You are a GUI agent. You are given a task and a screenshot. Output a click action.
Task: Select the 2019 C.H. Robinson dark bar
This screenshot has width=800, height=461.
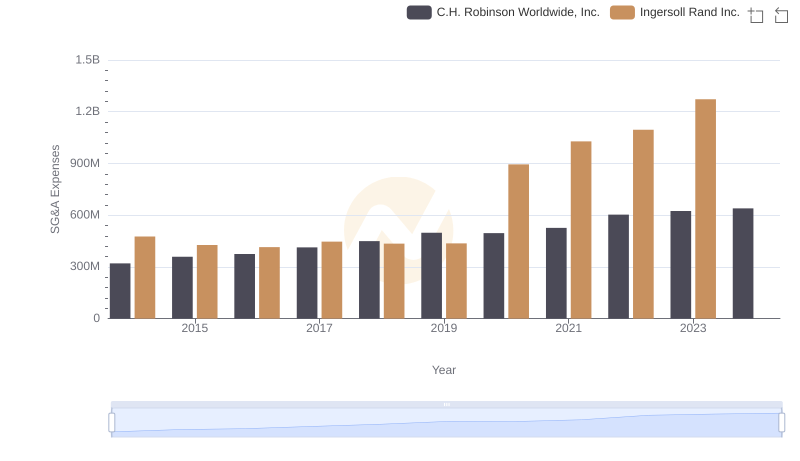click(x=432, y=276)
